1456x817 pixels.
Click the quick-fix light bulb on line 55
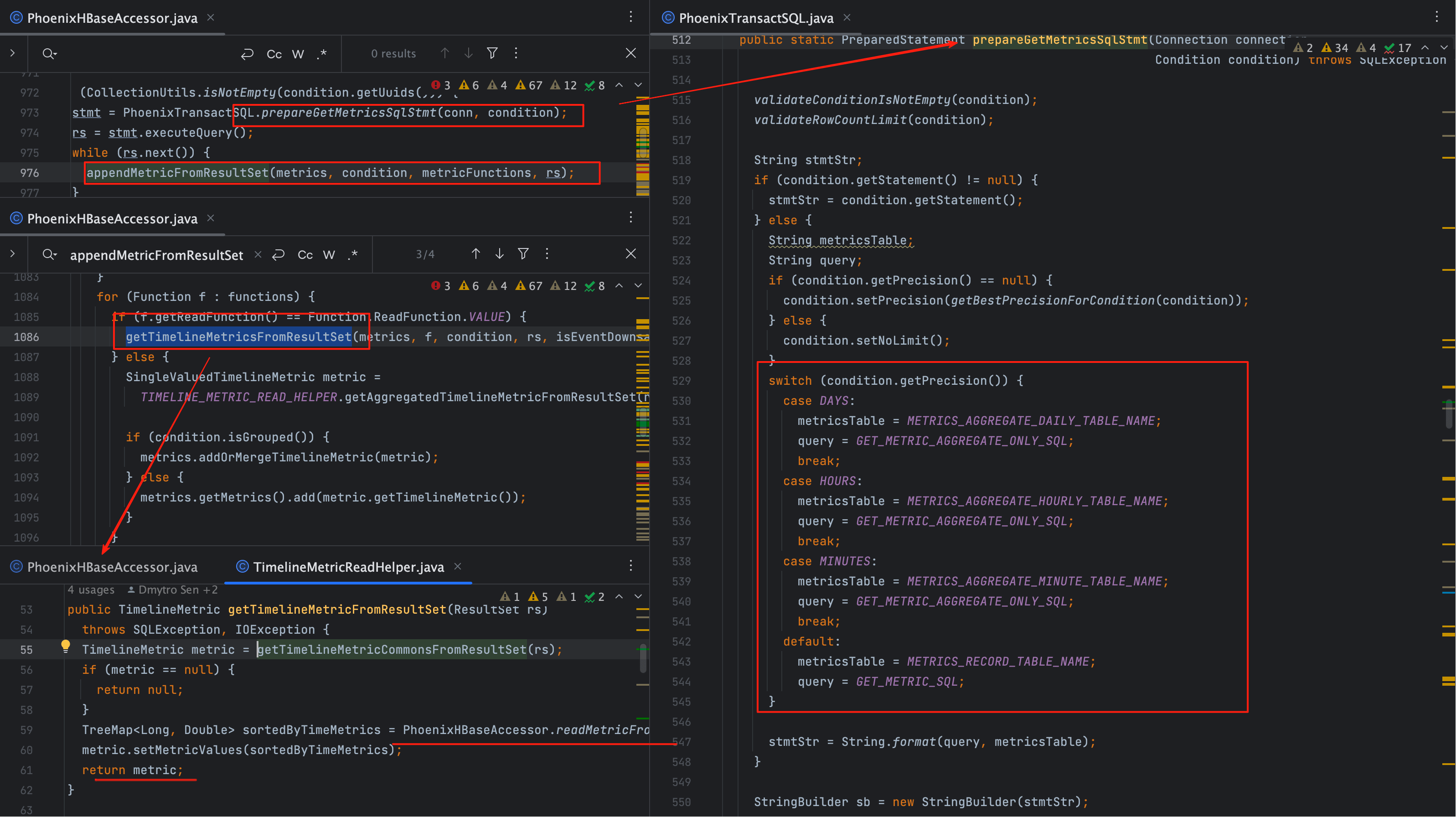pos(66,646)
